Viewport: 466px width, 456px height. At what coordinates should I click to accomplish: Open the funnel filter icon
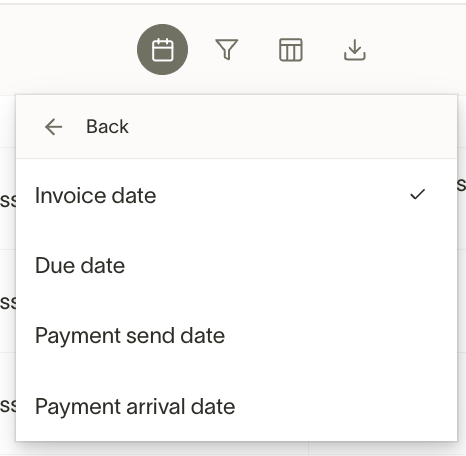pos(227,50)
